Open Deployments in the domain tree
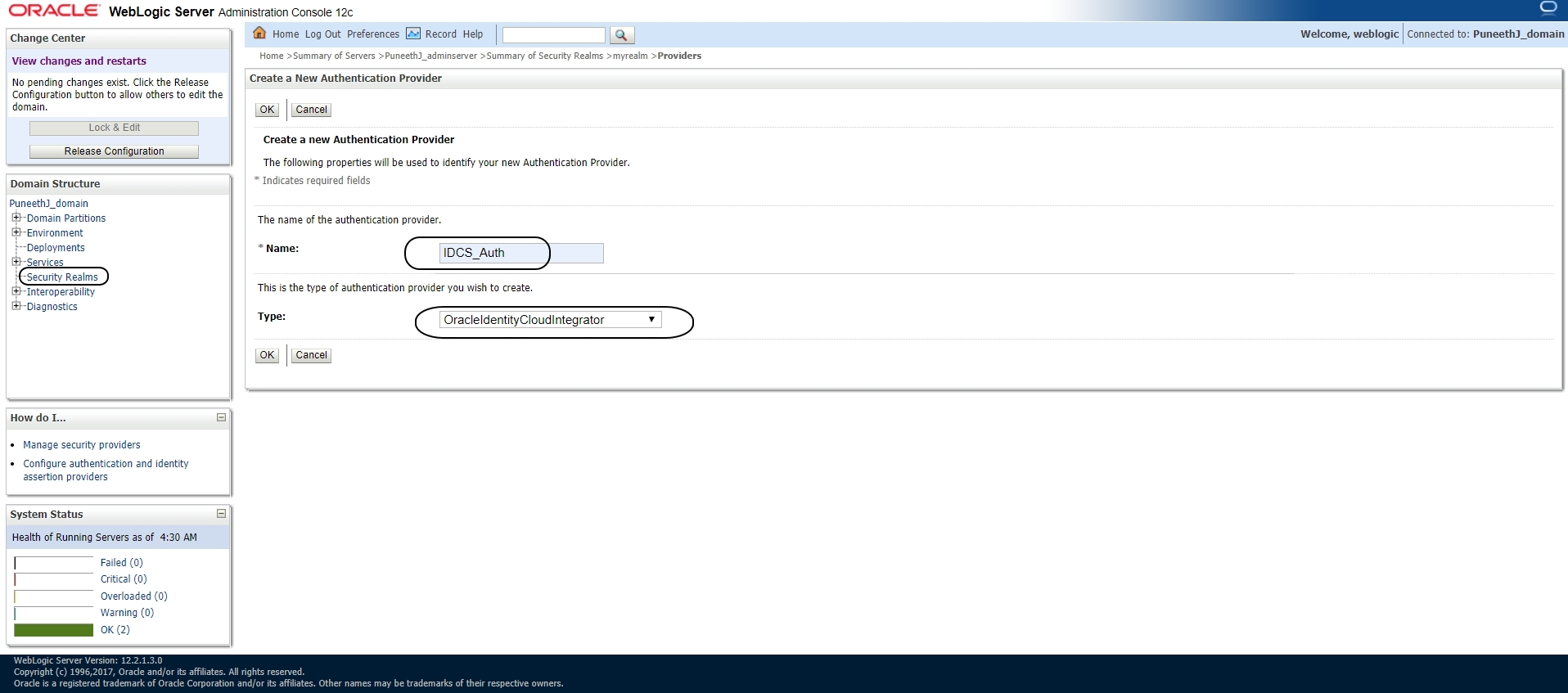 coord(56,248)
